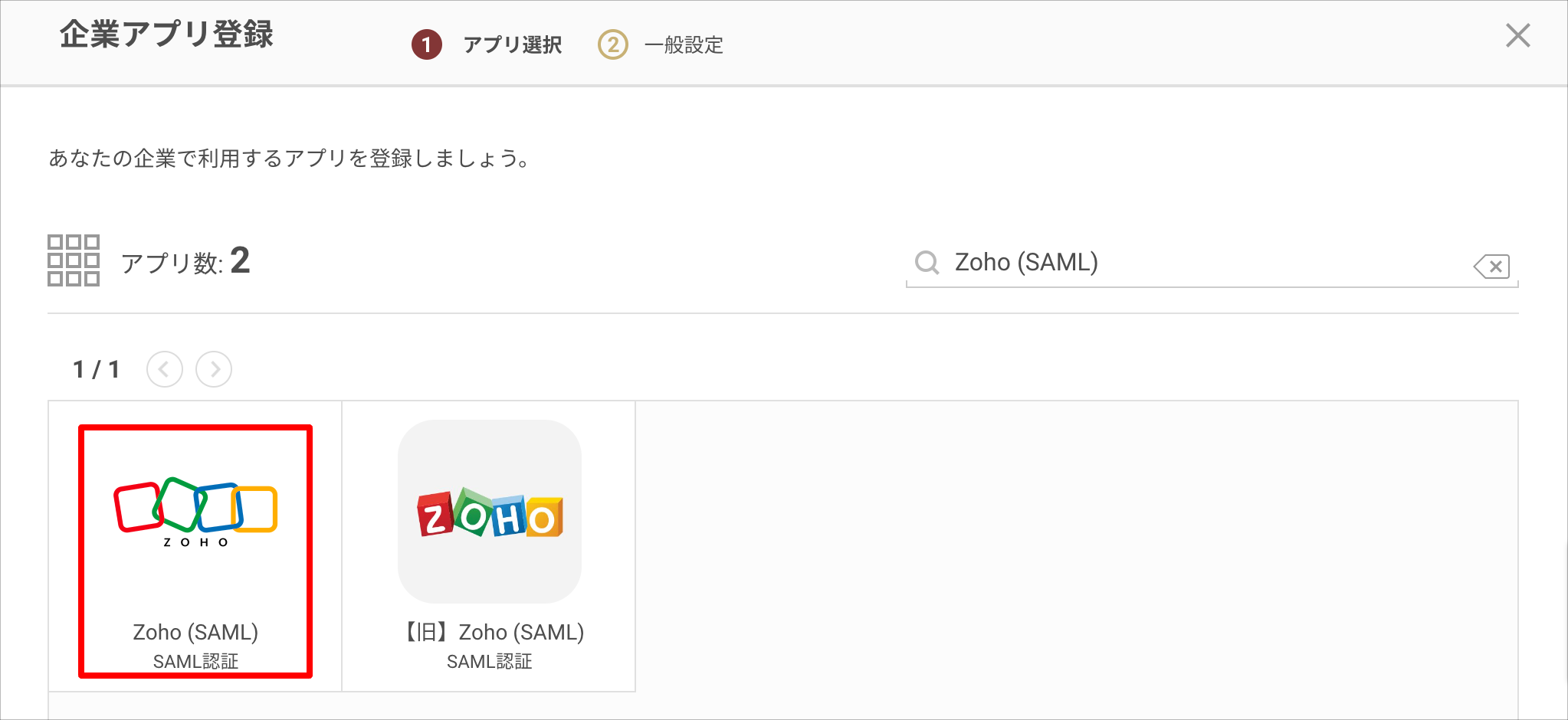Screen dimensions: 1568x720
Task: Go to previous page of apps
Action: coord(165,369)
